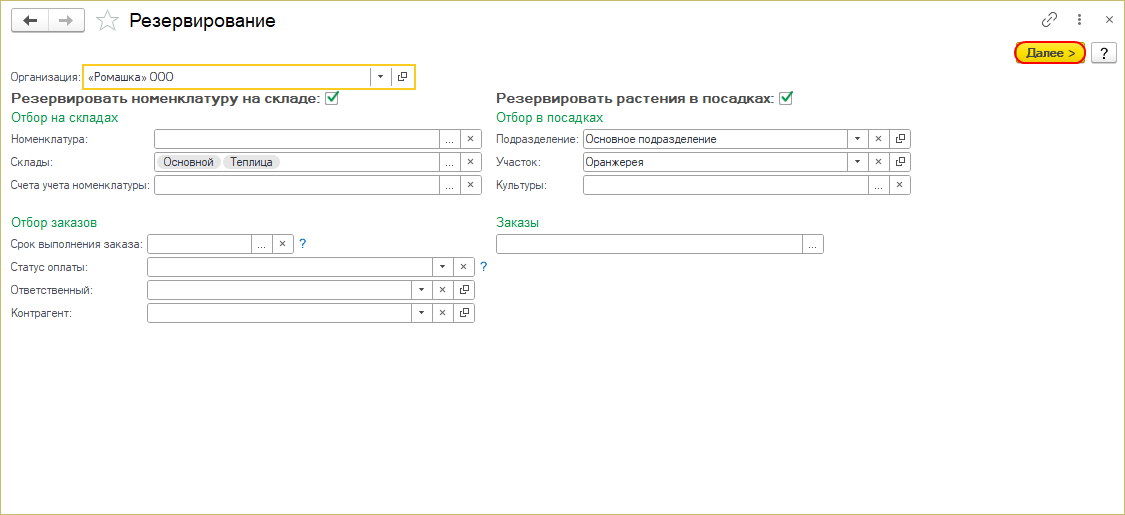Click Подразделение field Основное подразделение
Image resolution: width=1125 pixels, height=515 pixels.
(x=715, y=139)
